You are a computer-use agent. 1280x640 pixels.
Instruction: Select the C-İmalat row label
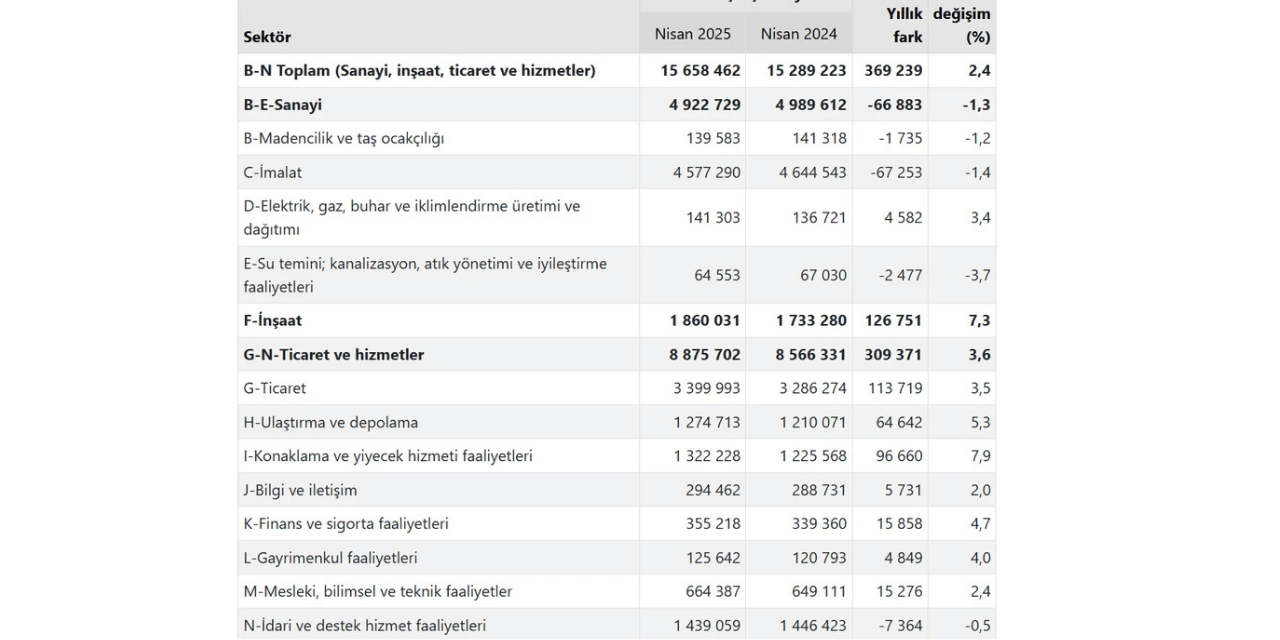(x=273, y=173)
